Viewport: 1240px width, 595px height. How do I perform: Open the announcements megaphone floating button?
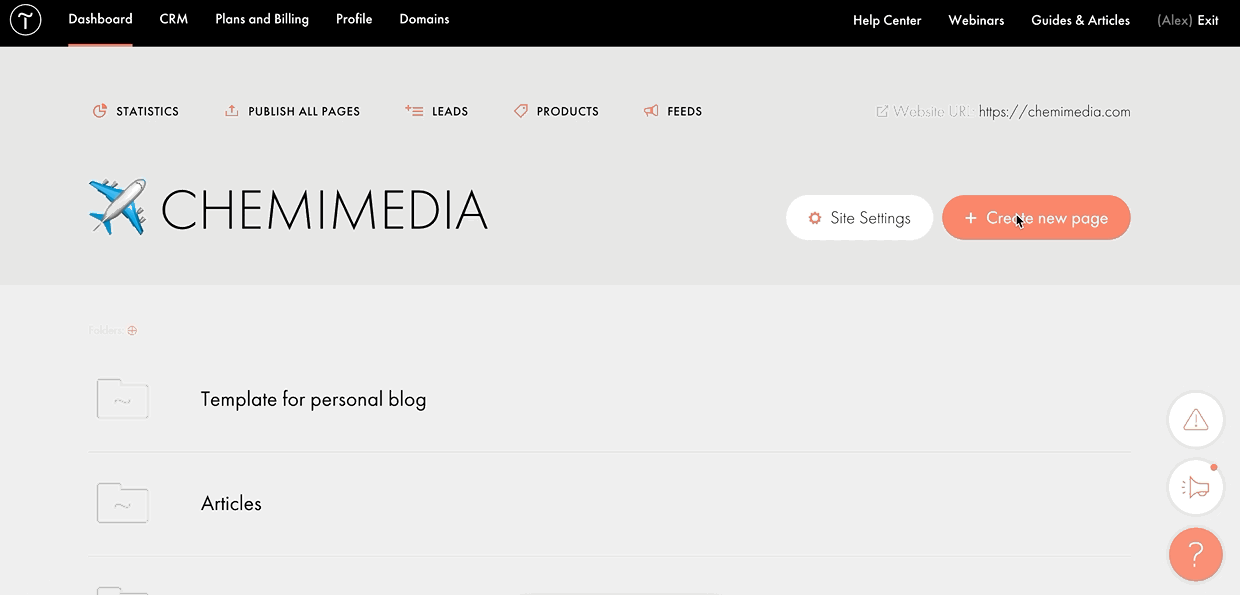tap(1196, 488)
